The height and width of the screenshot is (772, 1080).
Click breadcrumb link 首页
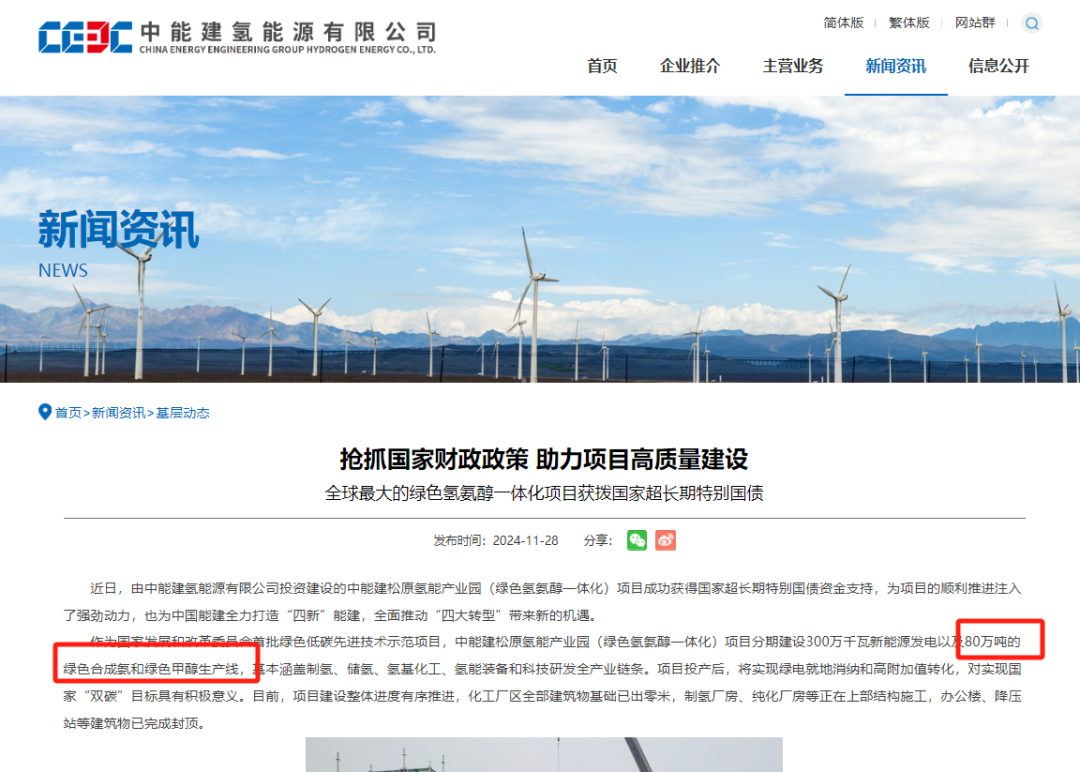(x=68, y=413)
